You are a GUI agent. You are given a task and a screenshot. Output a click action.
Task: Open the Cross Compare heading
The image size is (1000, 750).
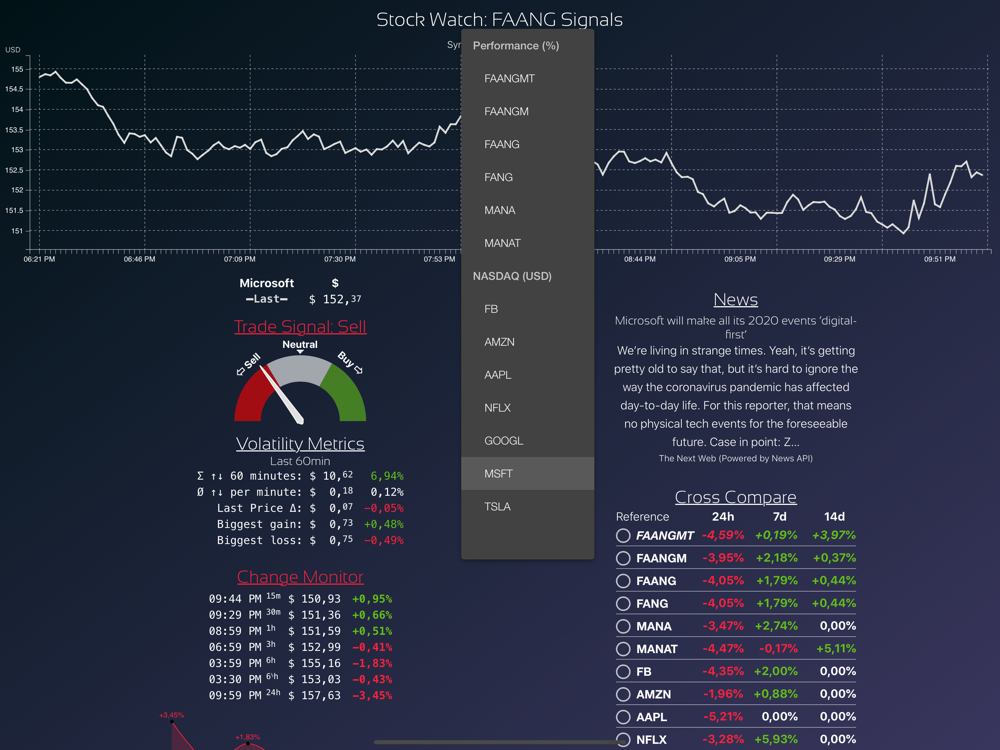pos(735,497)
